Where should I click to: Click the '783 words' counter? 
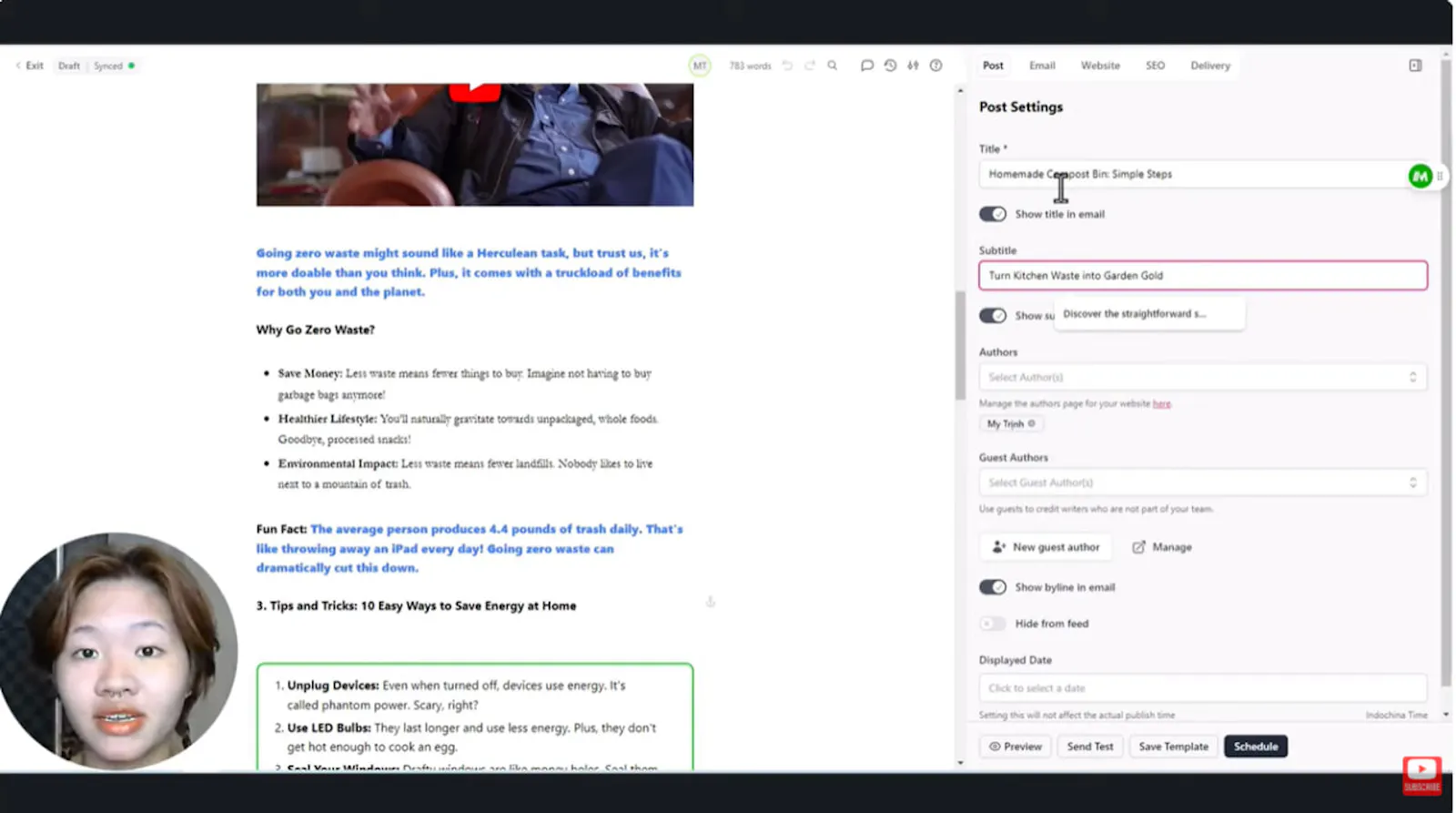click(x=750, y=66)
